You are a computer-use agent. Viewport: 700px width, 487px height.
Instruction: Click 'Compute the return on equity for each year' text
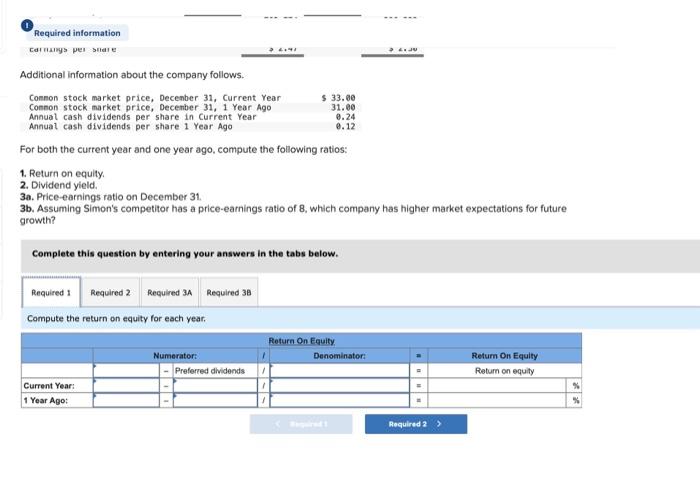[x=117, y=318]
